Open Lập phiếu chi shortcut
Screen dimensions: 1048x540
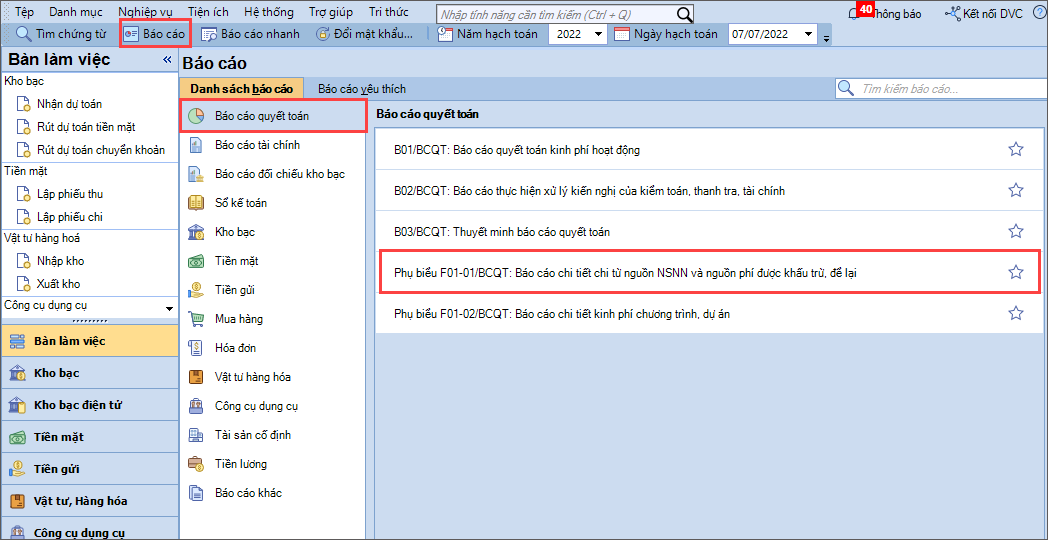tap(70, 217)
